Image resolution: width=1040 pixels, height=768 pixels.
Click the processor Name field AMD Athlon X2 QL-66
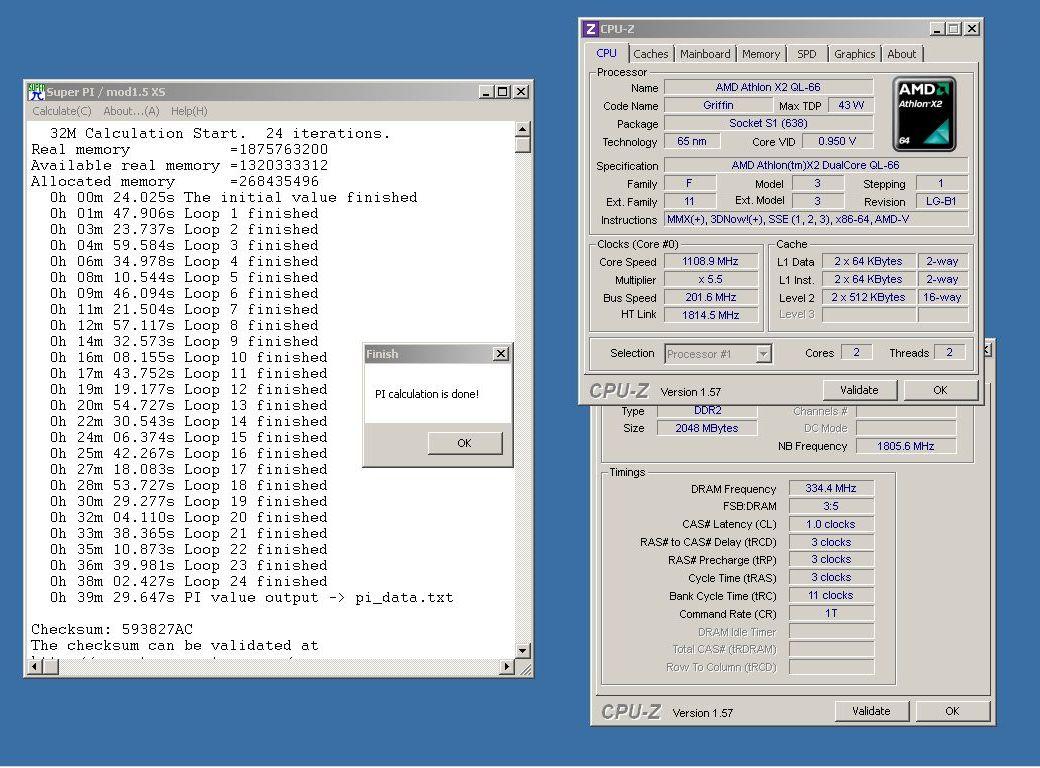(768, 87)
